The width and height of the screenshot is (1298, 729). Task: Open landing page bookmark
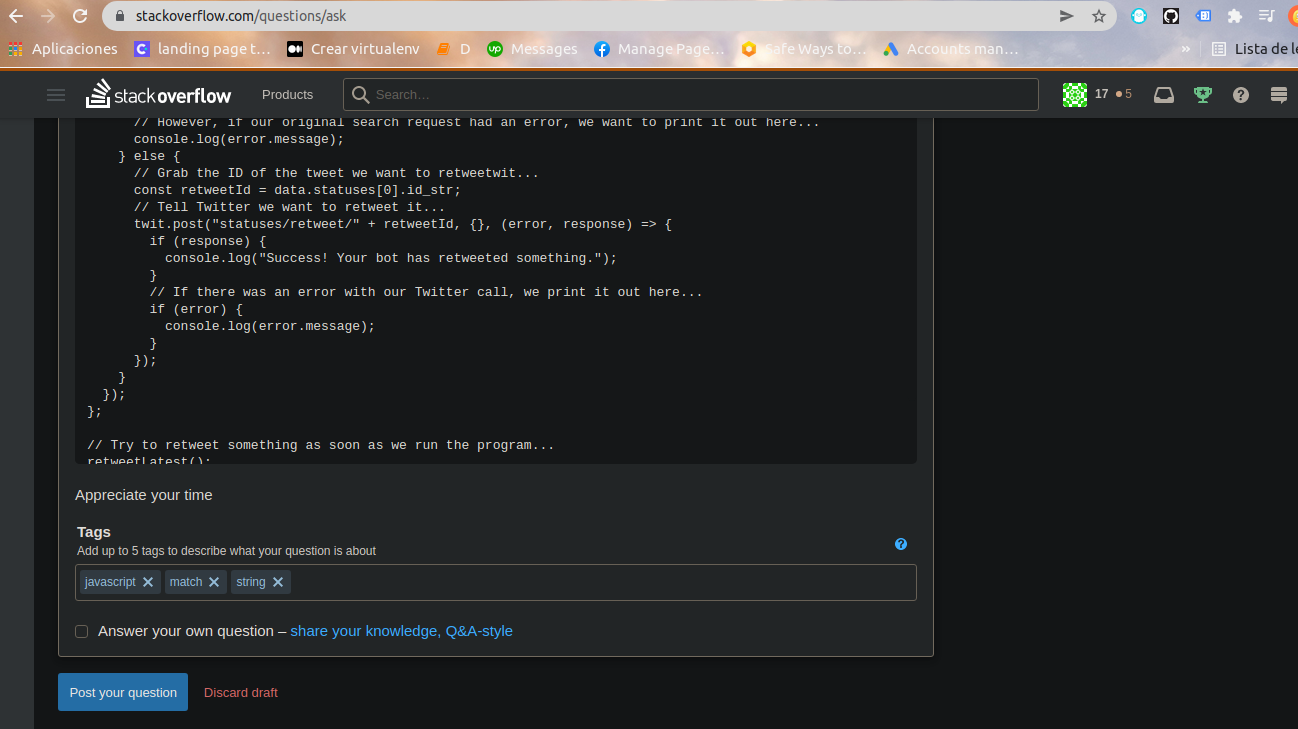[202, 49]
